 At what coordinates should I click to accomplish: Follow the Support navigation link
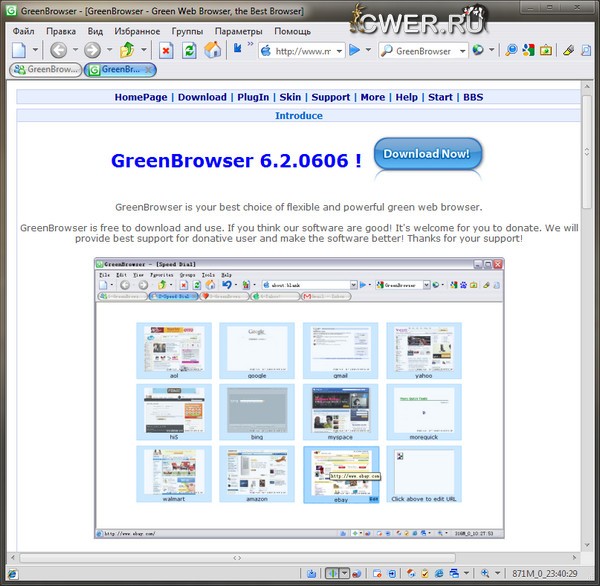click(x=330, y=97)
